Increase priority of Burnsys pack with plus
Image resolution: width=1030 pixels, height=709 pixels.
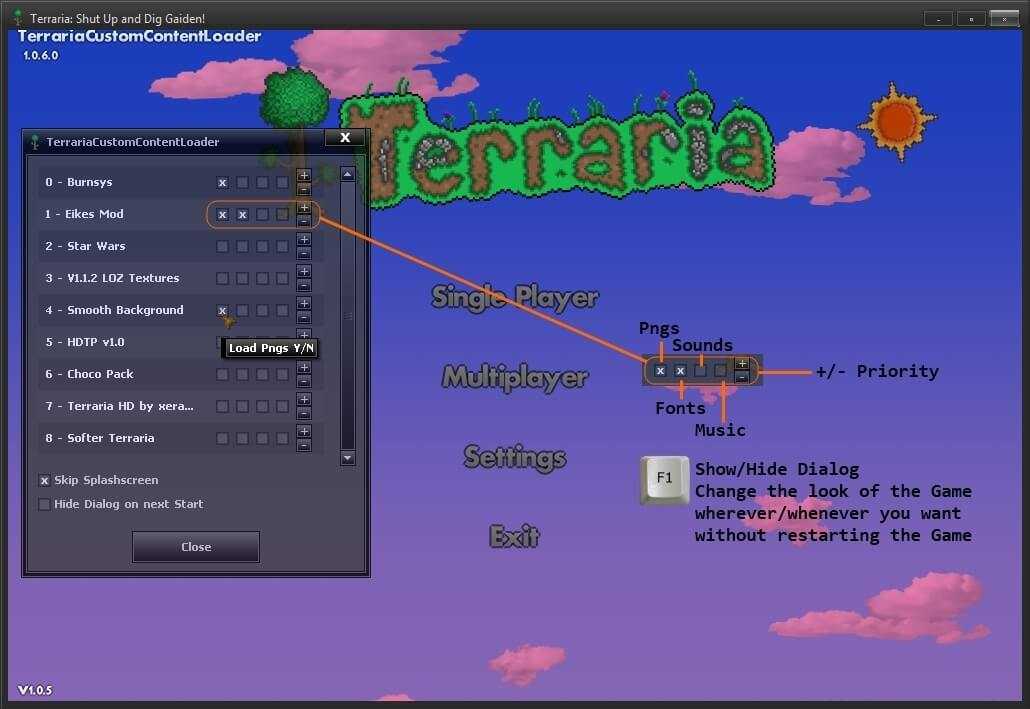303,175
